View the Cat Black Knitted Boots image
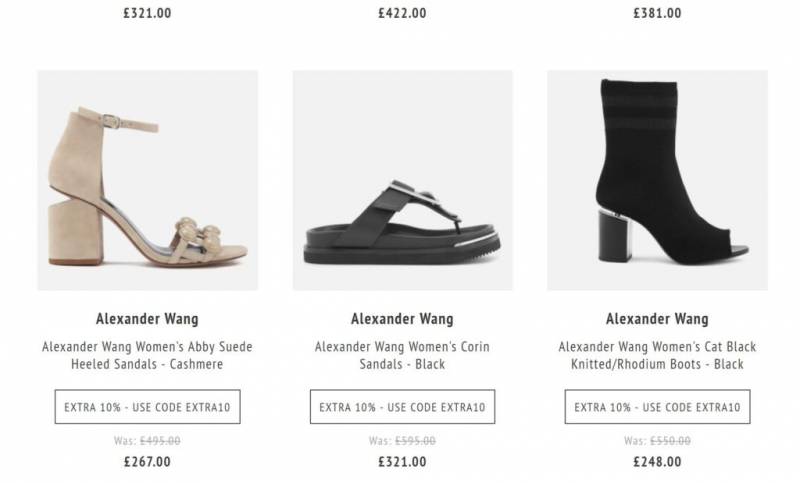 pos(657,180)
